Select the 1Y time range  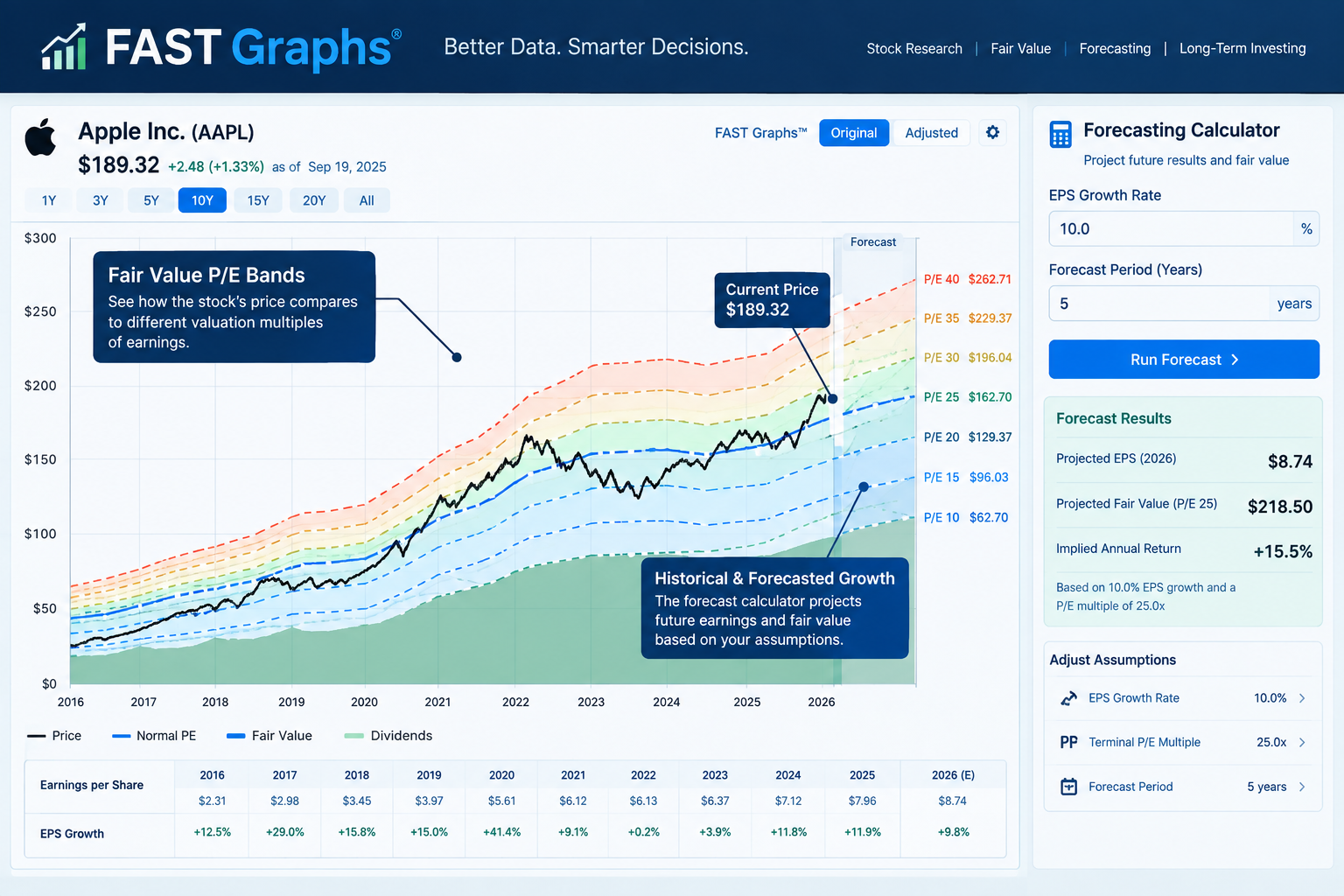pyautogui.click(x=49, y=200)
